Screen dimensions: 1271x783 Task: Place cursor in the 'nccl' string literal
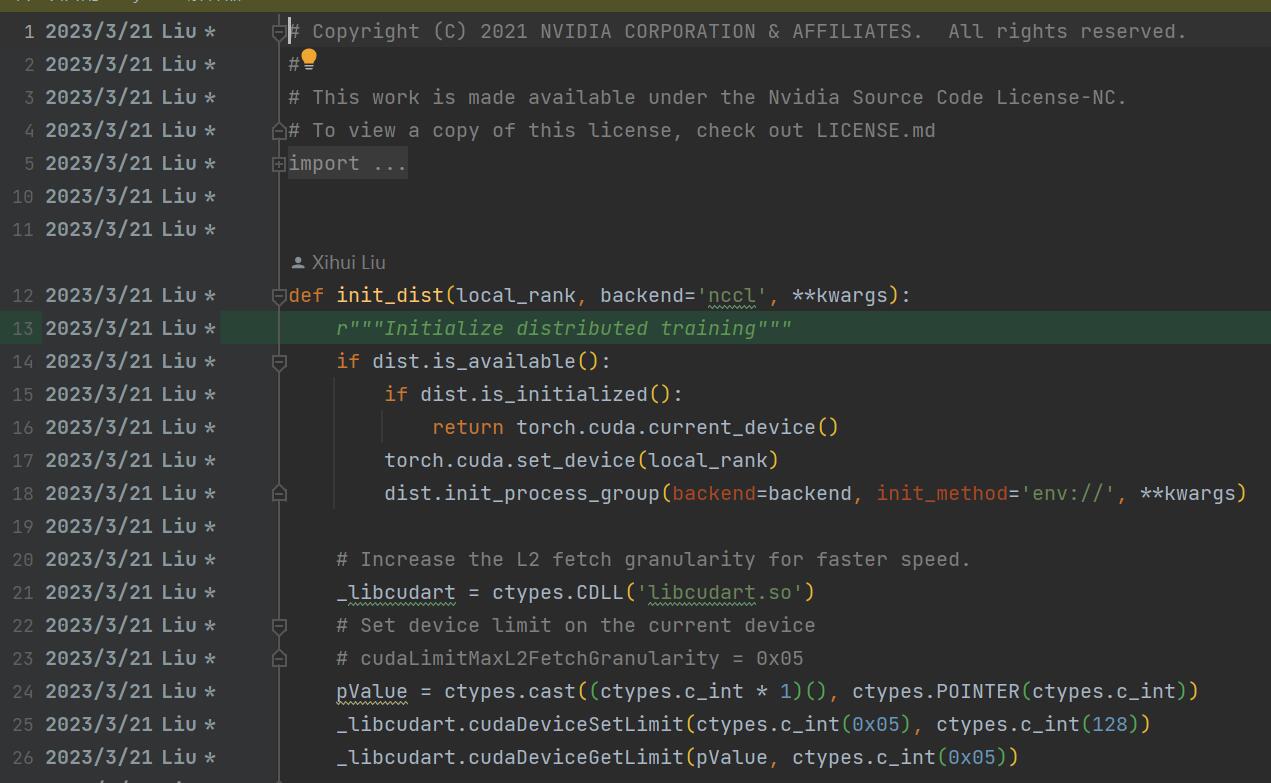coord(731,295)
